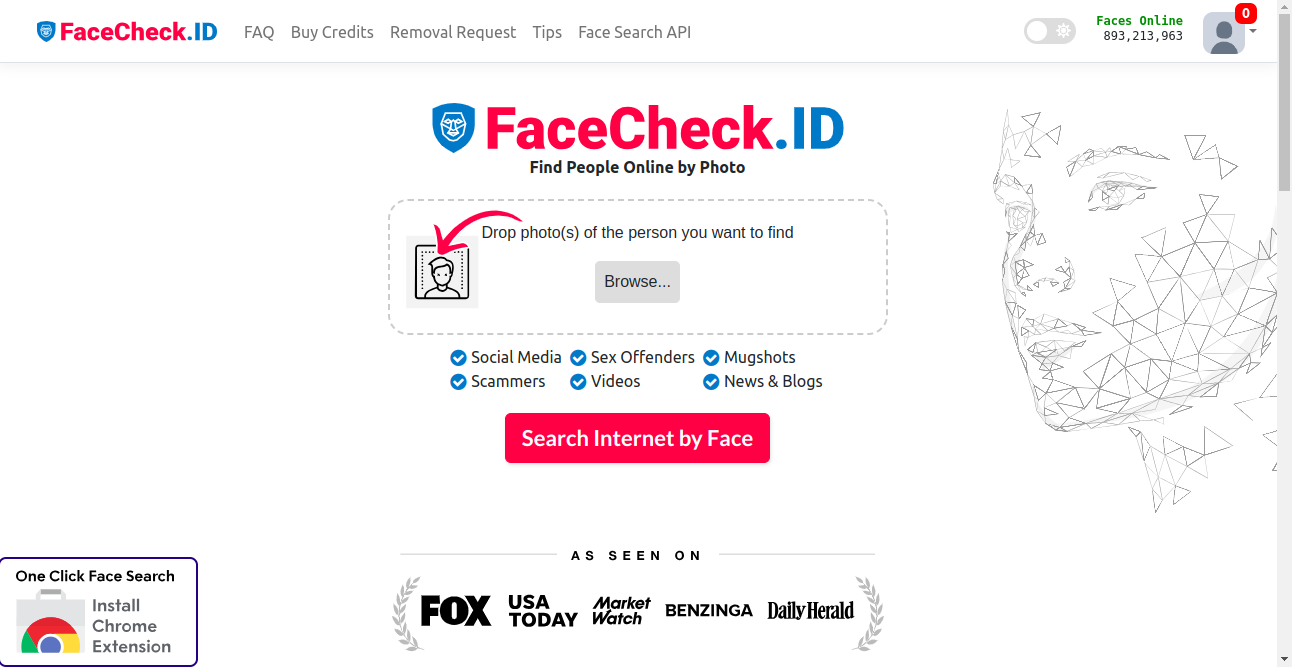Click the FOX logo

pyautogui.click(x=456, y=610)
